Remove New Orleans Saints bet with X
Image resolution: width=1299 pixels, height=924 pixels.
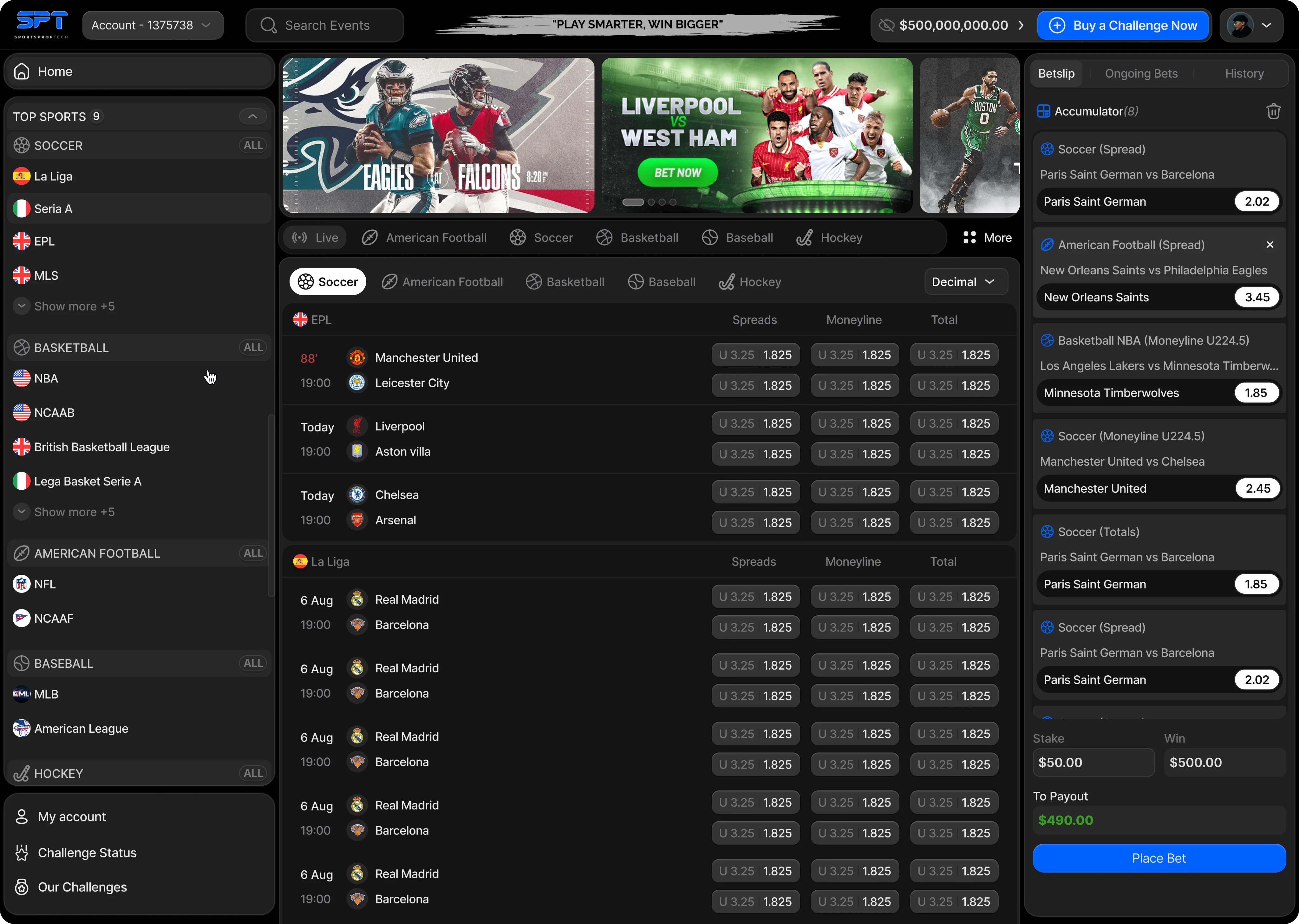pyautogui.click(x=1270, y=245)
